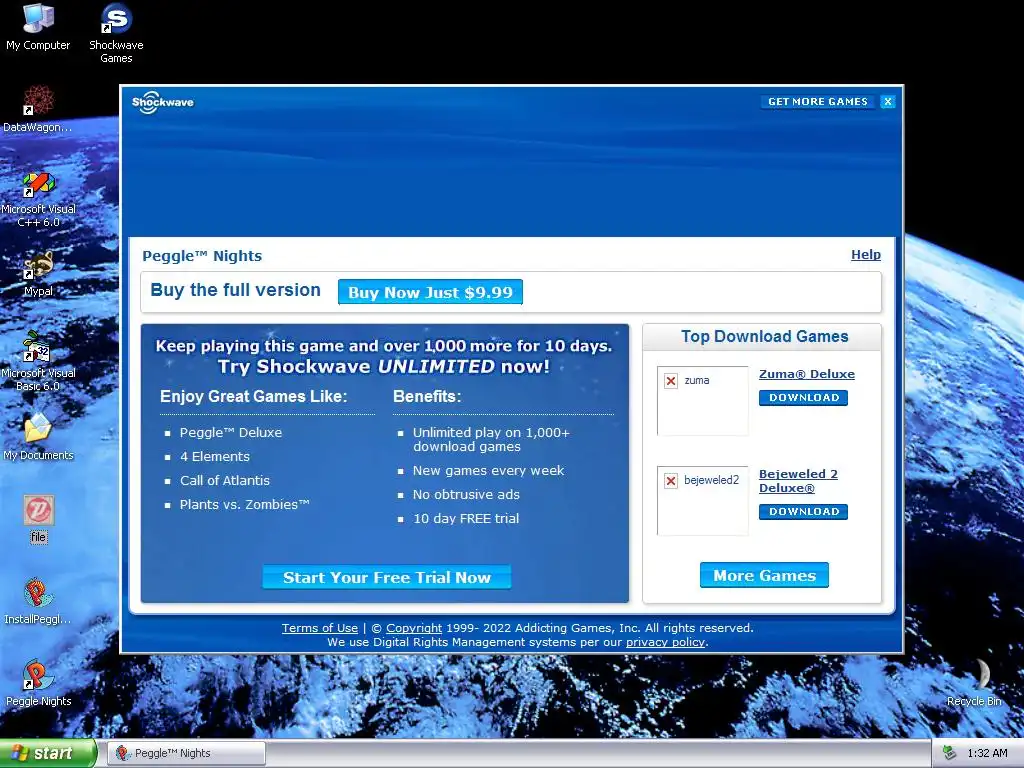Click the Top Download Games heading
1024x768 pixels.
pyautogui.click(x=765, y=336)
